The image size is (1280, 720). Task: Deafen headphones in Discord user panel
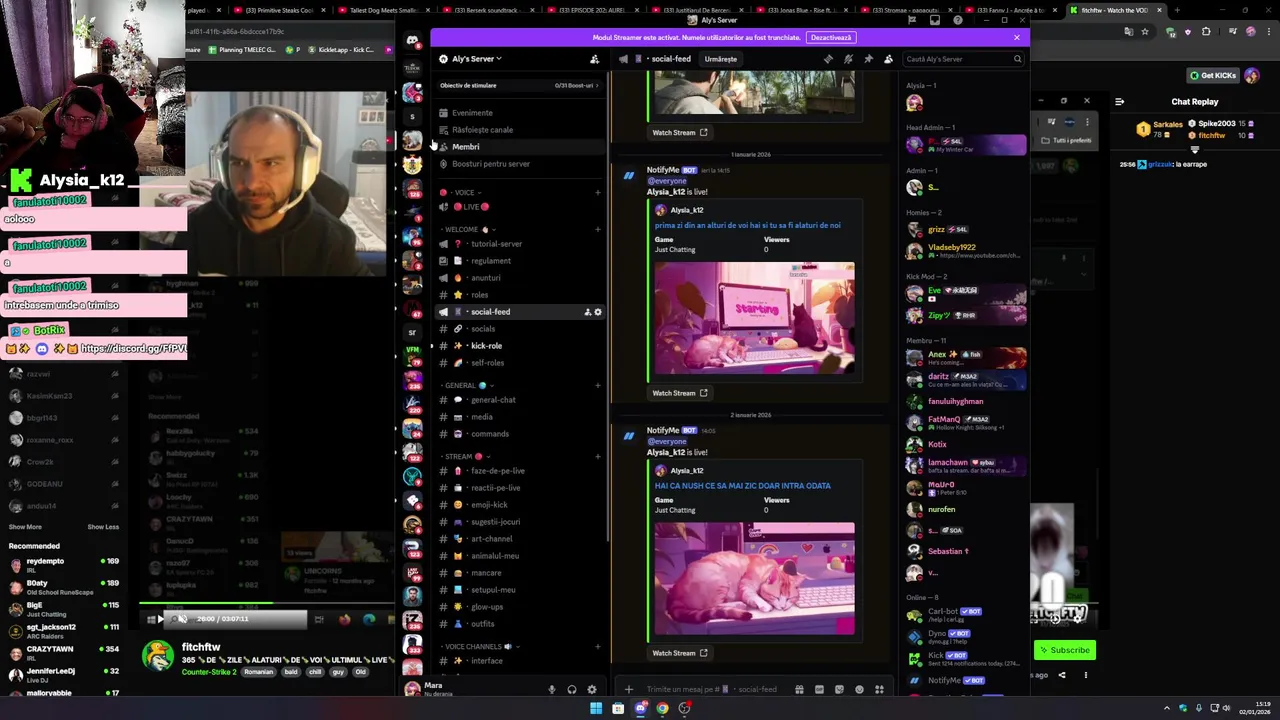(572, 689)
